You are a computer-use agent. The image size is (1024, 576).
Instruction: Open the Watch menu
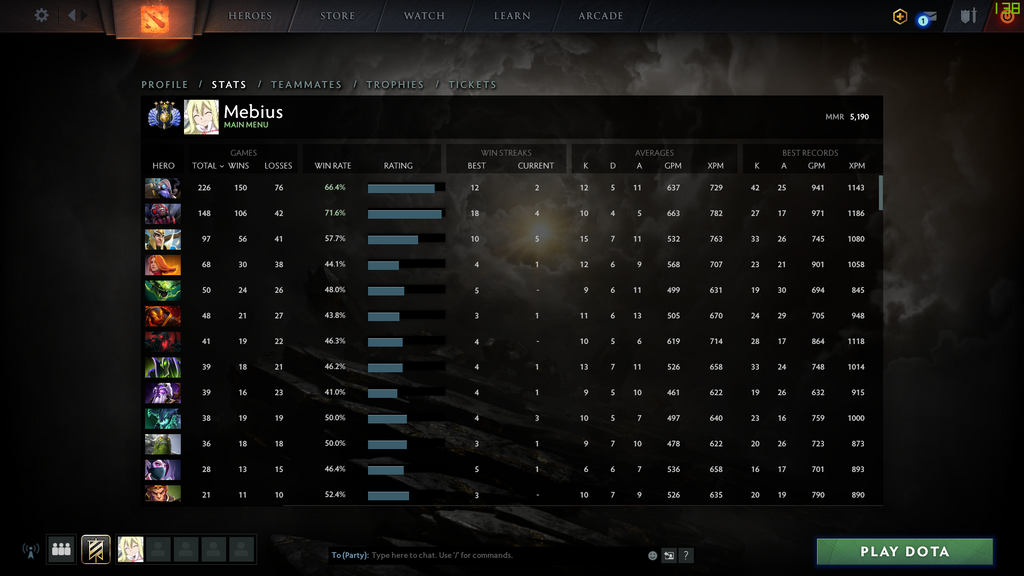(424, 16)
